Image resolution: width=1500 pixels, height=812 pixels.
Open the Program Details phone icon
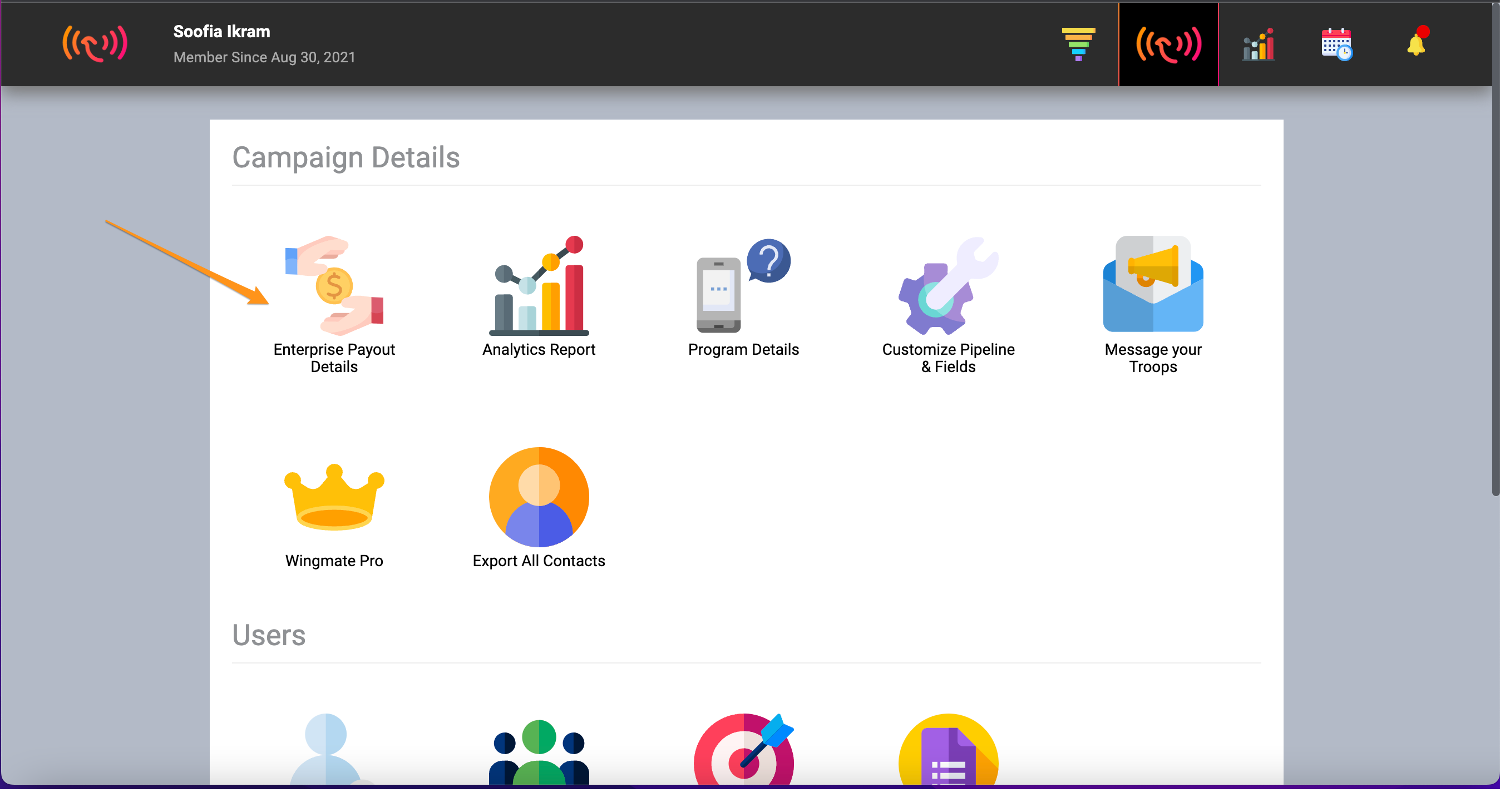(x=743, y=285)
